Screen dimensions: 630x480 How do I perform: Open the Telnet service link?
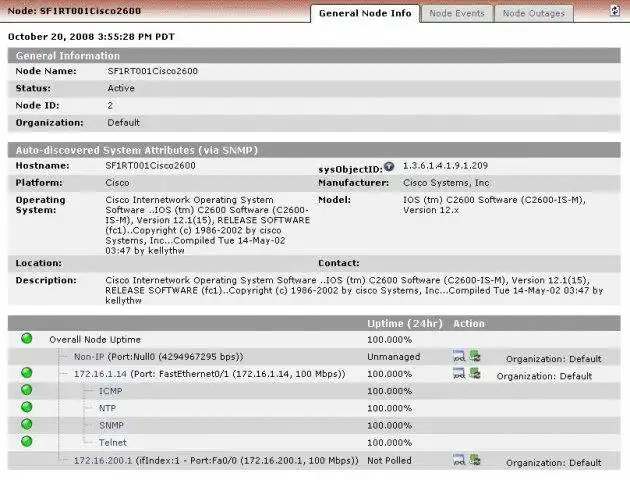112,443
